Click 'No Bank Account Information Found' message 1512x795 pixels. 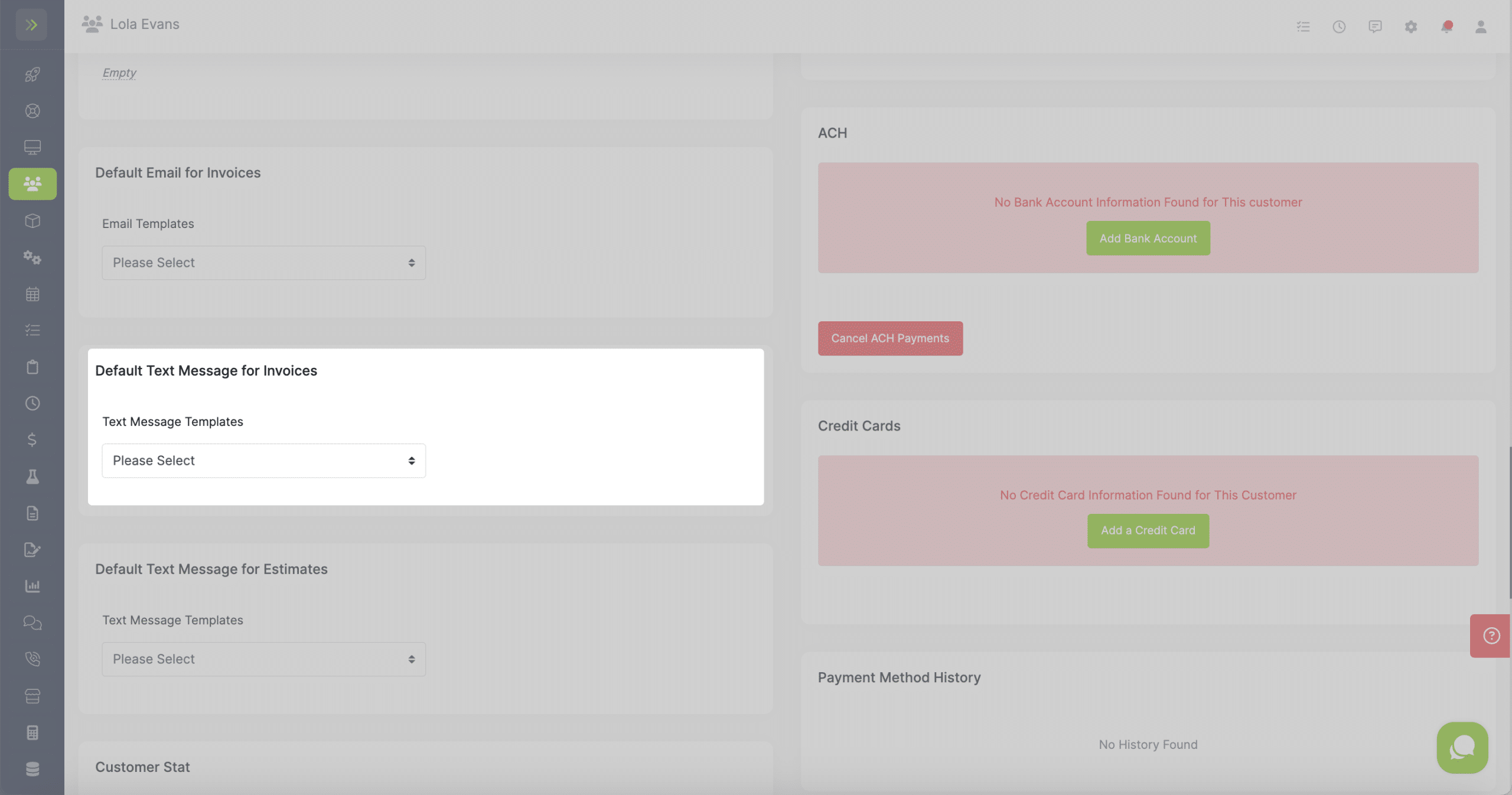1148,202
